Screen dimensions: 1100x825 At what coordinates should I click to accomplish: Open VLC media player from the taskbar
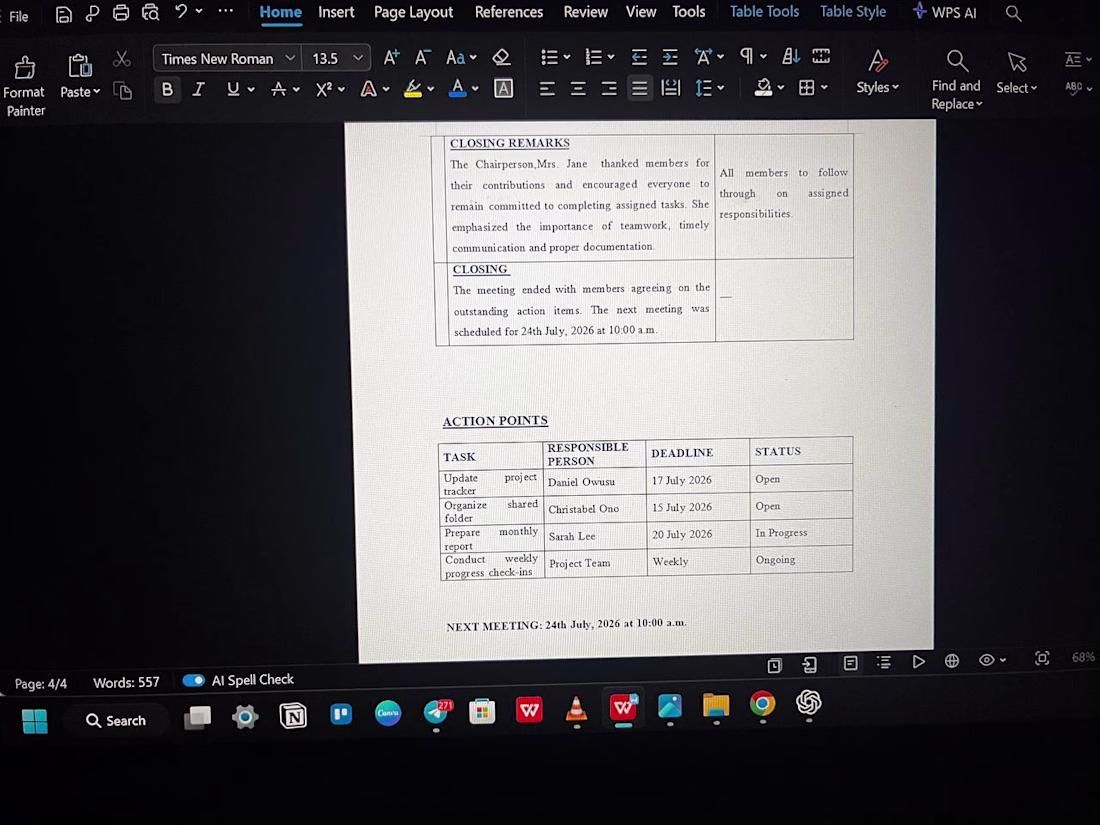point(576,709)
